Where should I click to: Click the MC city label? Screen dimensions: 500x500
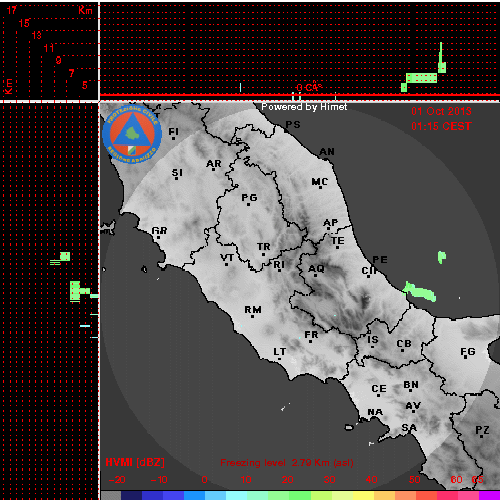(320, 182)
